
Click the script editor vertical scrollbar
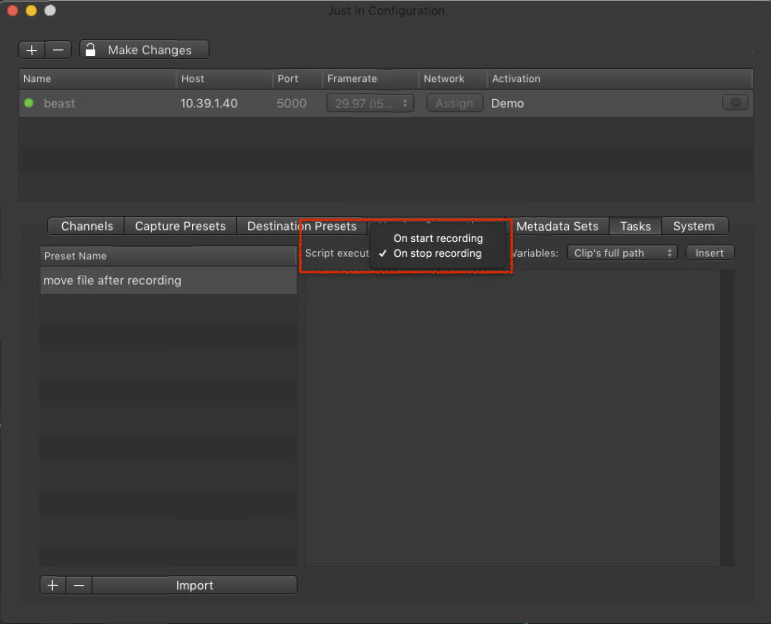[727, 418]
